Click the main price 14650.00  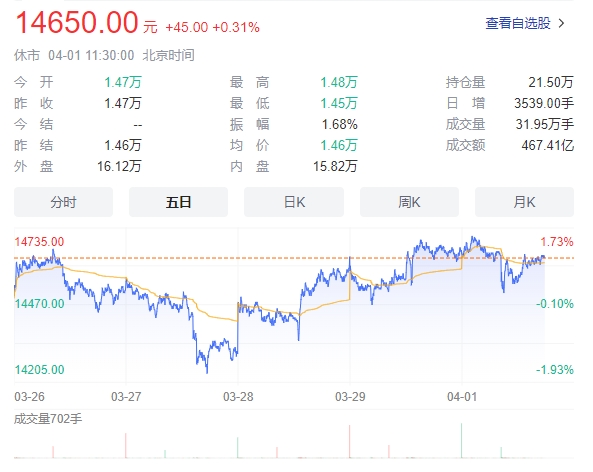tap(77, 23)
